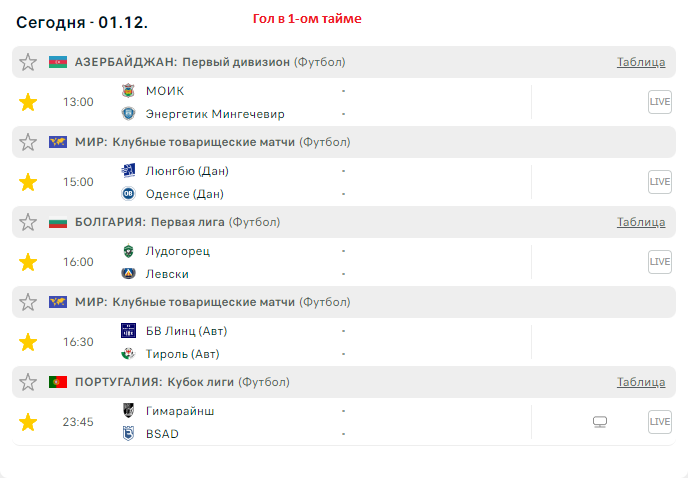Screen dimensions: 688x478
Task: Open Таблица link for Азербайджан Первый дивизион
Action: coord(641,62)
